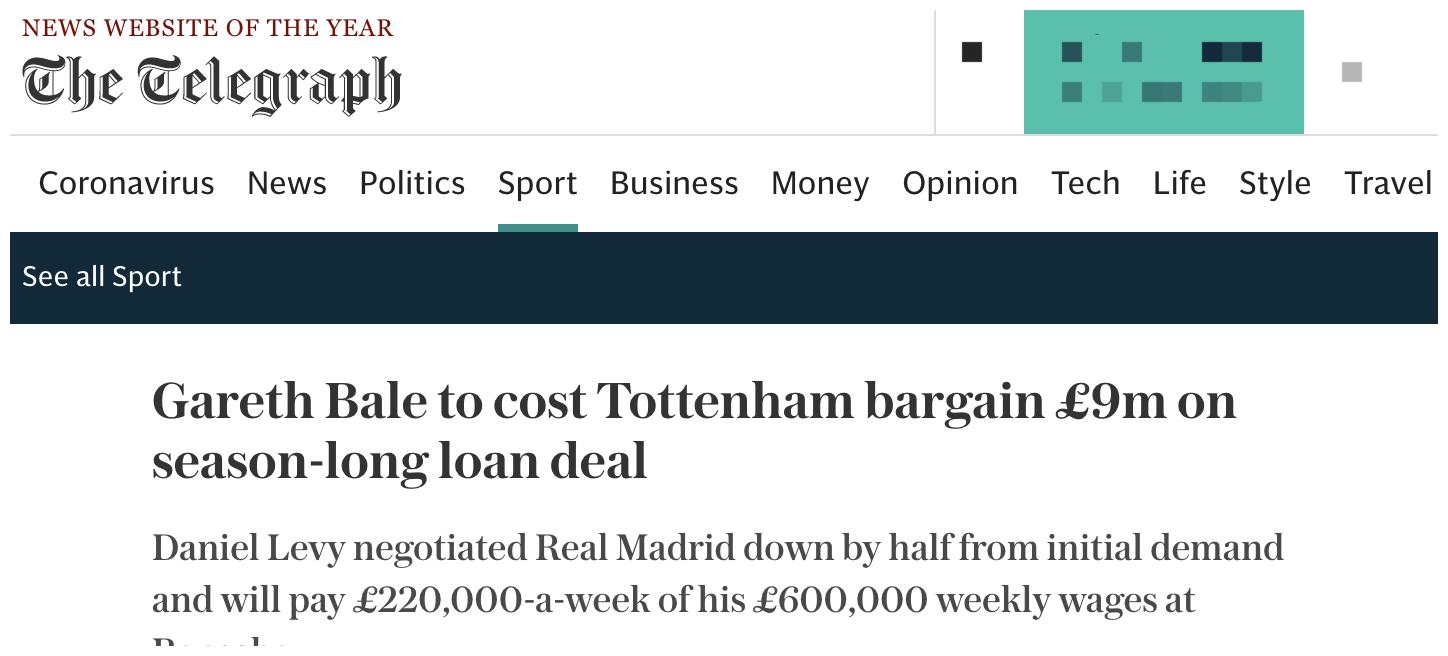Screen dimensions: 1448x656
Task: Go to the Tech section
Action: pyautogui.click(x=1085, y=183)
